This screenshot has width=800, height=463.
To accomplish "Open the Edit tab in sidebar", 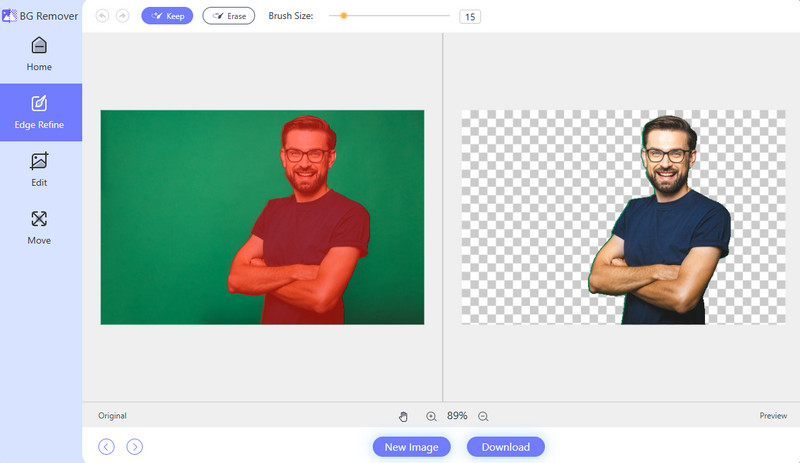I will 39,169.
